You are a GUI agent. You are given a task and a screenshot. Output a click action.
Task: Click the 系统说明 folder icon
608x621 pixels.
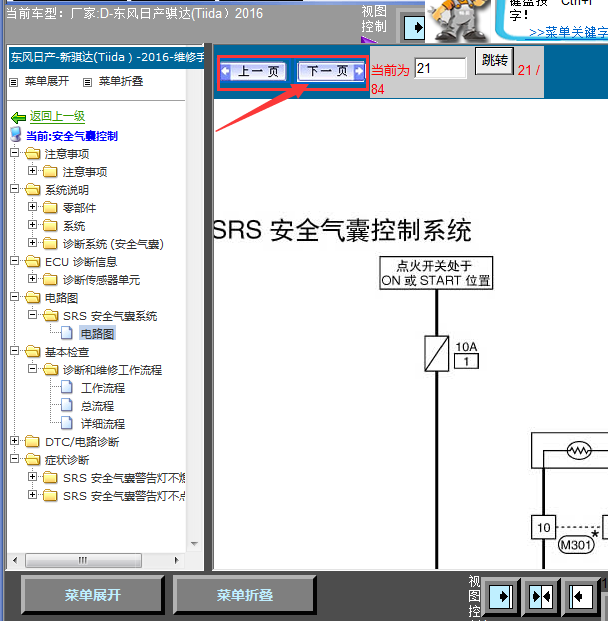(x=32, y=190)
